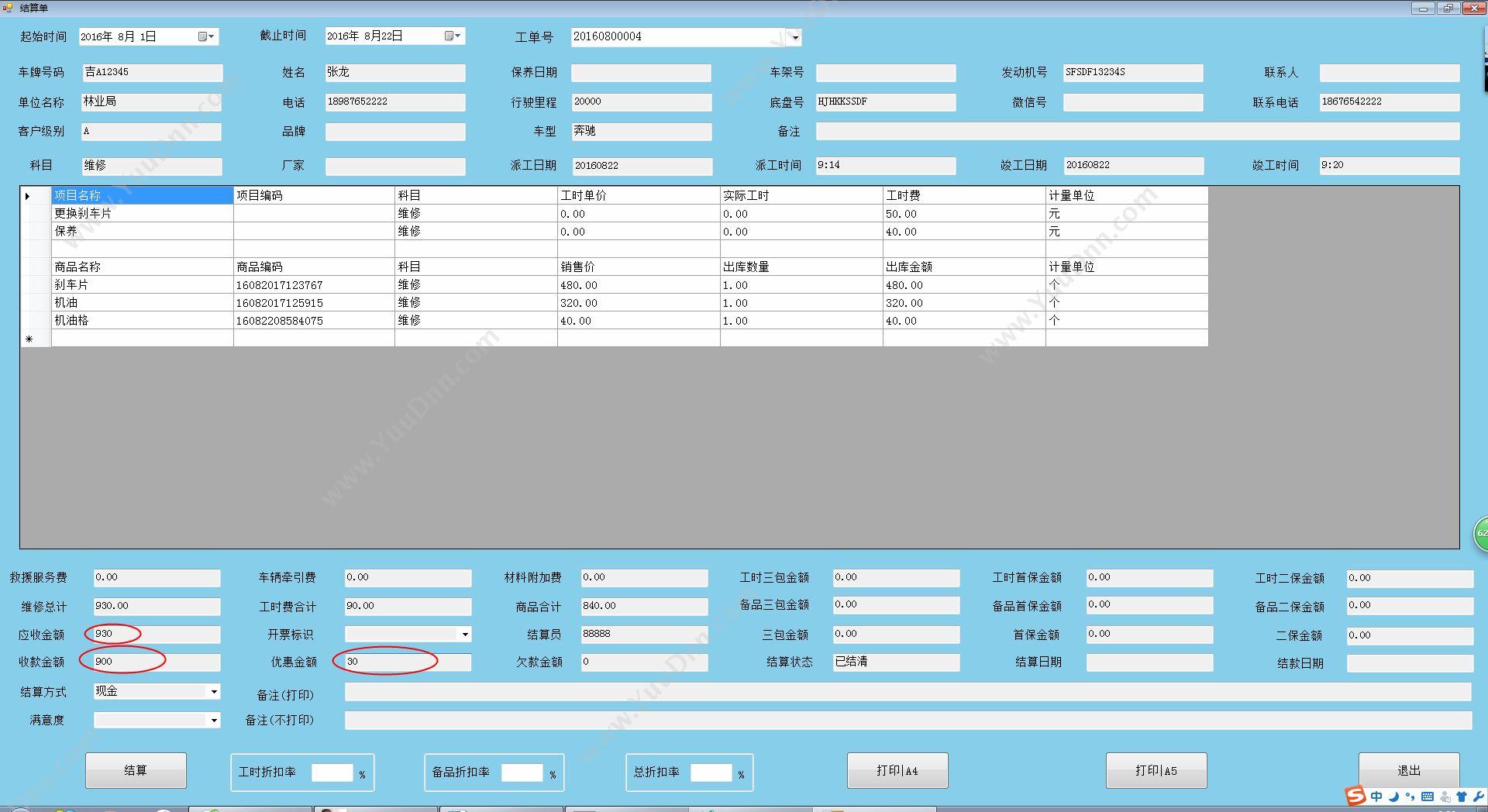Click product code cell 16082017125915
The height and width of the screenshot is (812, 1488).
314,303
